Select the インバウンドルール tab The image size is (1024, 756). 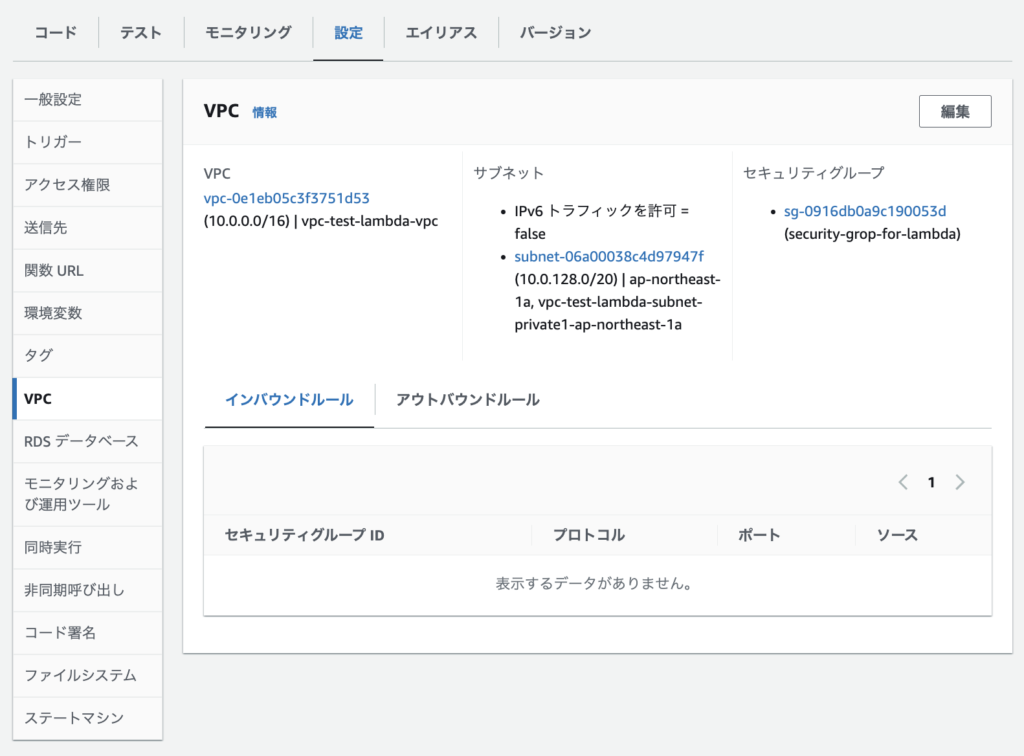click(288, 400)
